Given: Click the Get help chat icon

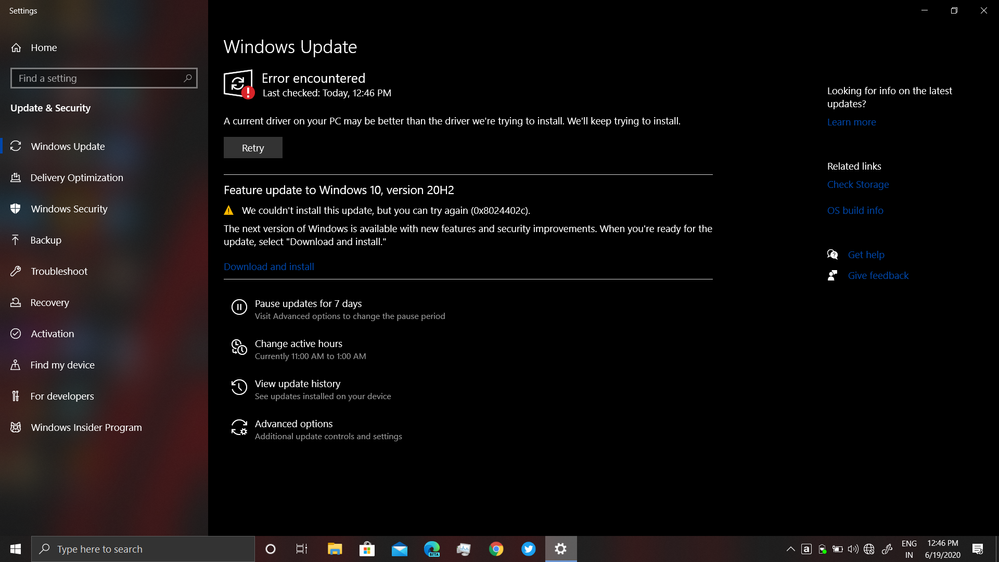Looking at the screenshot, I should [x=833, y=255].
